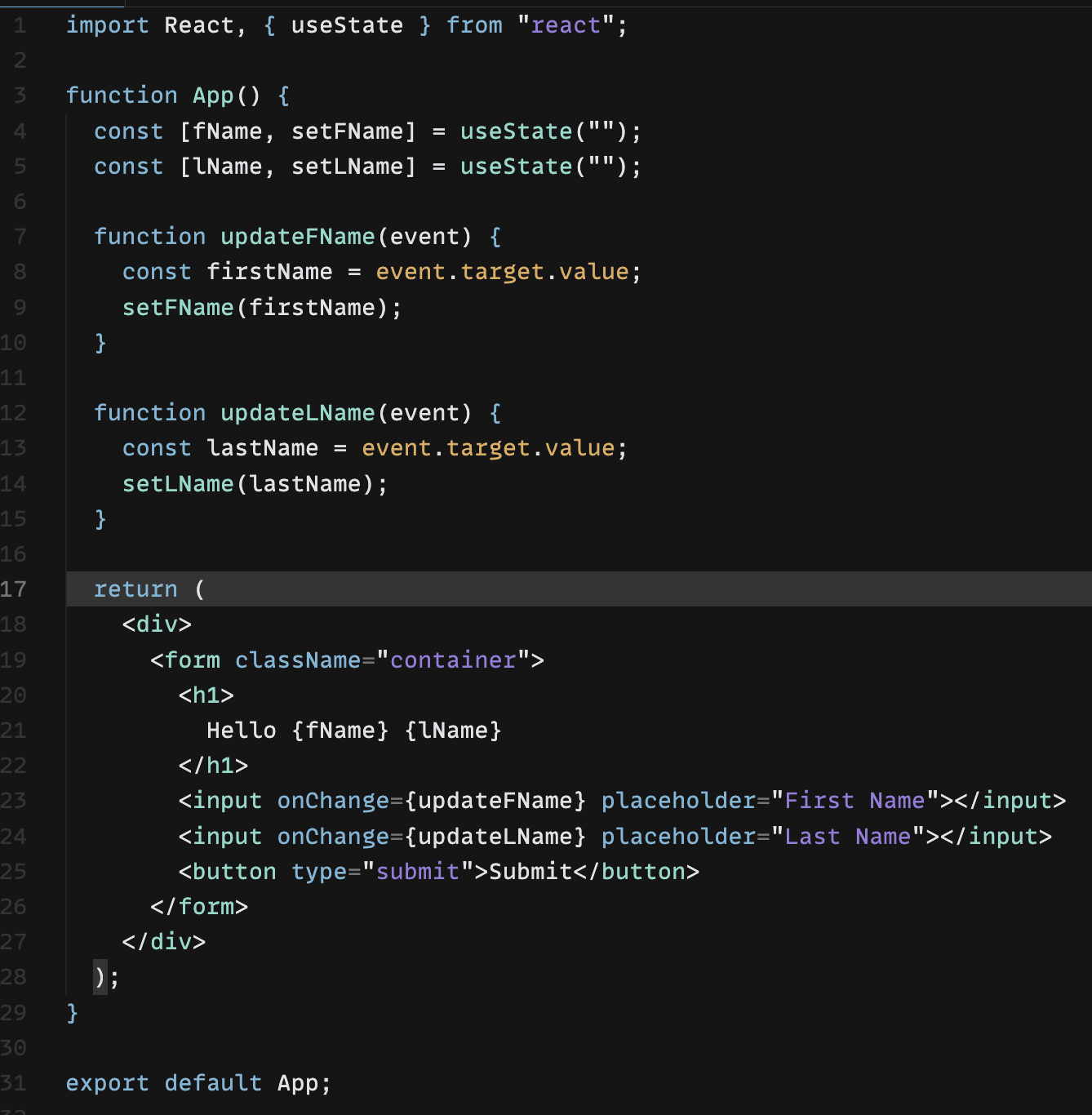Viewport: 1092px width, 1115px height.
Task: Click line number 3 in the gutter
Action: point(20,96)
